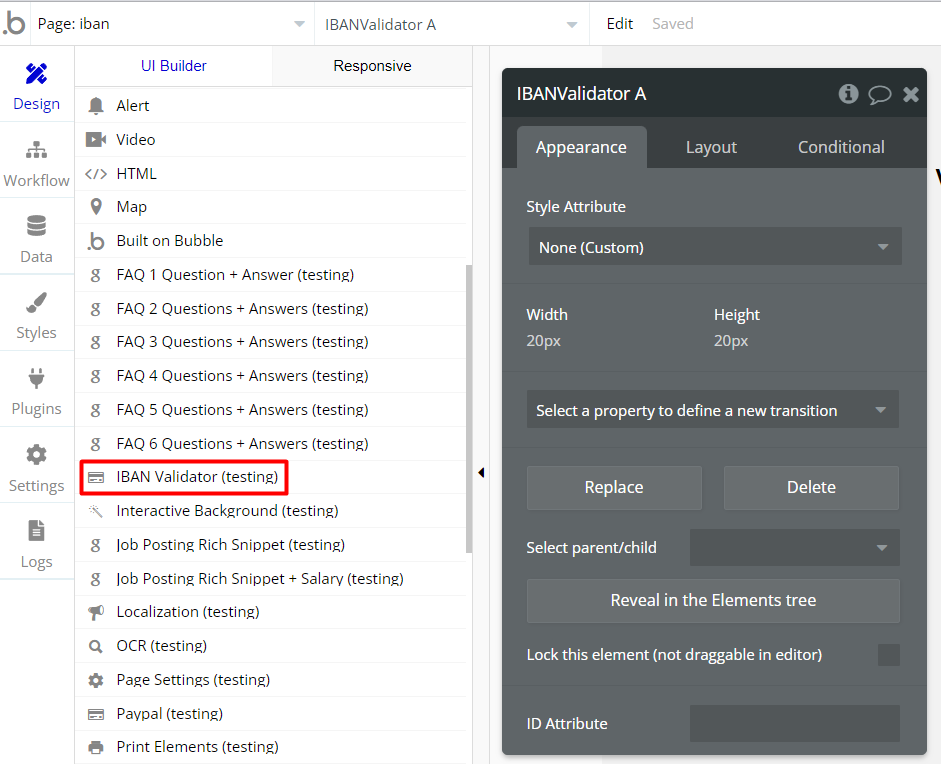This screenshot has height=764, width=941.
Task: Open the Plugins plug icon
Action: (36, 380)
